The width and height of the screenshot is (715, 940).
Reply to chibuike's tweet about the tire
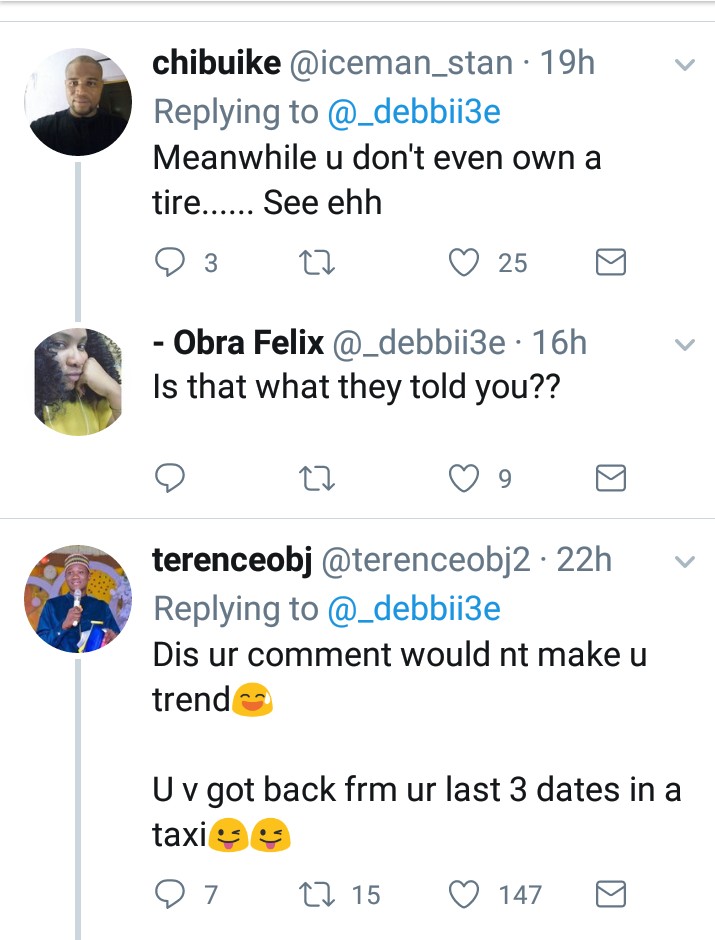tap(170, 263)
